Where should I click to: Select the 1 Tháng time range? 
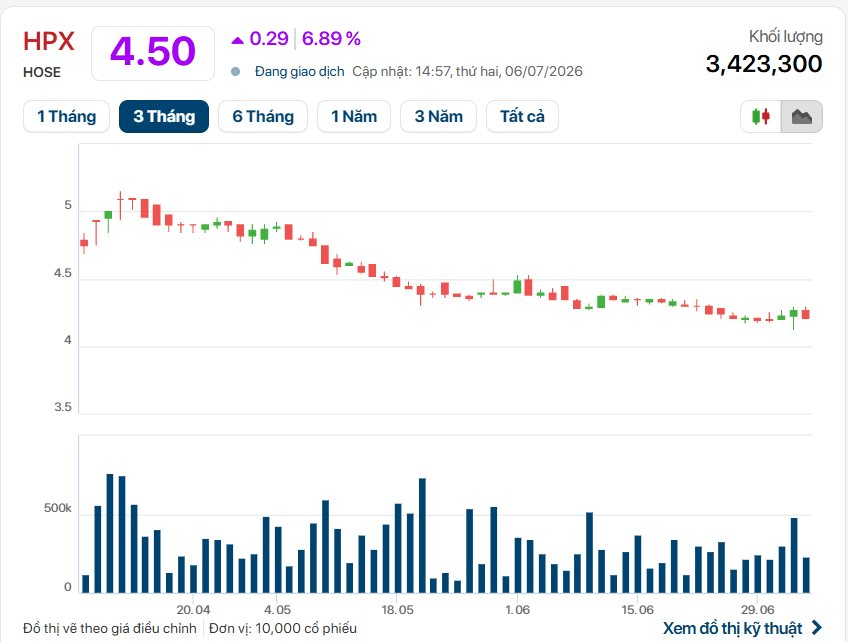pyautogui.click(x=67, y=116)
